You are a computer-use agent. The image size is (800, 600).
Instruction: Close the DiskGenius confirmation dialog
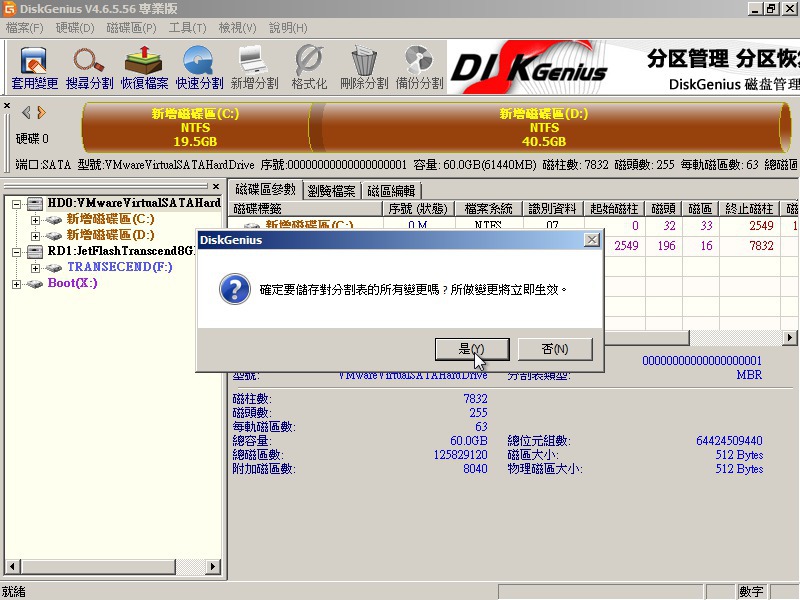[x=592, y=240]
